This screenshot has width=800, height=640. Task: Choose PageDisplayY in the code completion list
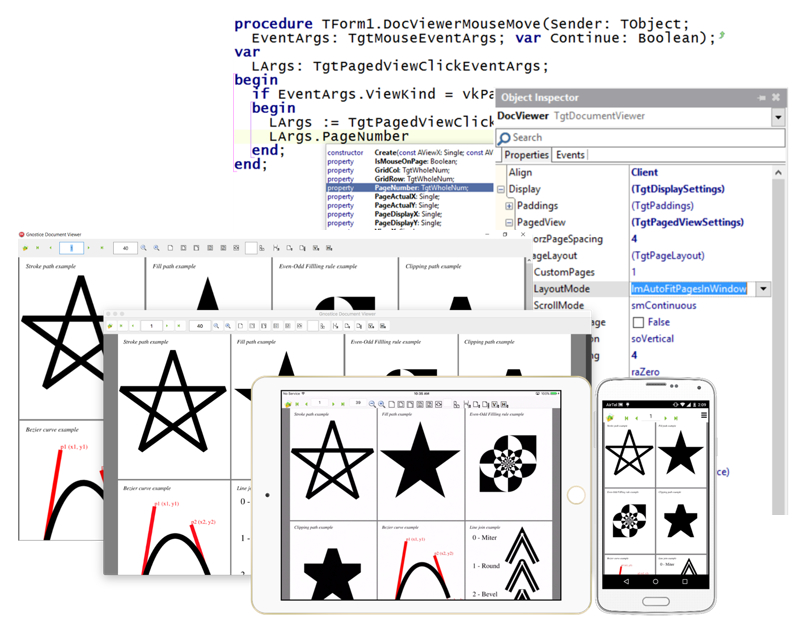tap(410, 223)
